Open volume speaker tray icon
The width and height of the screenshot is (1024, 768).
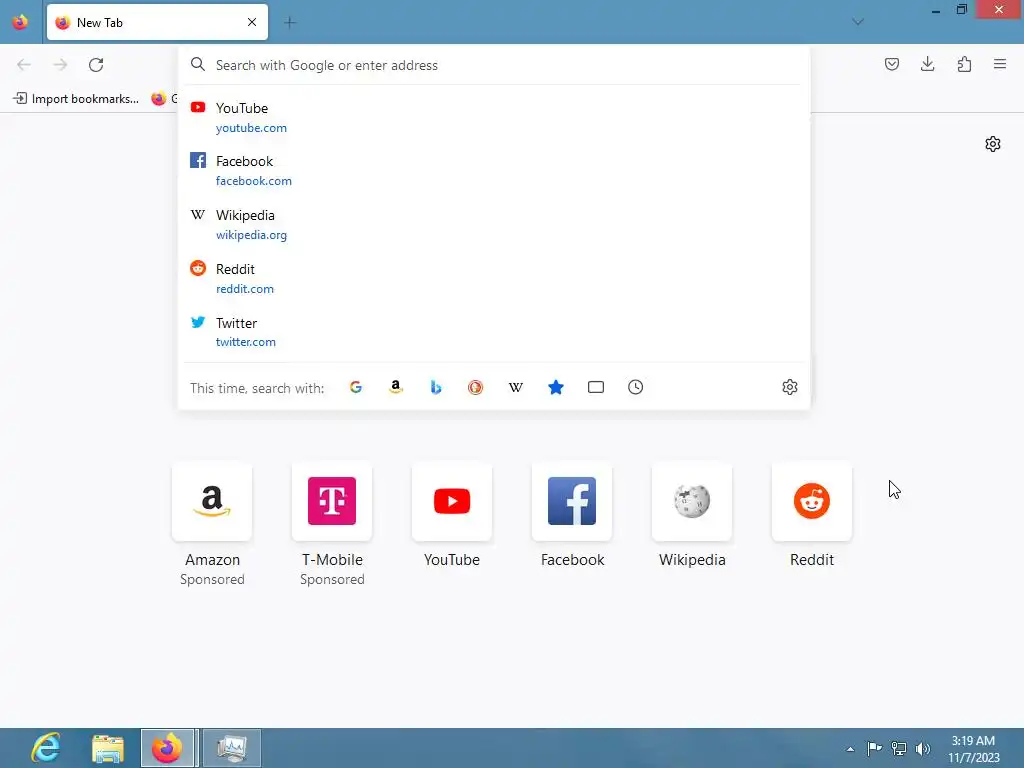[x=923, y=748]
